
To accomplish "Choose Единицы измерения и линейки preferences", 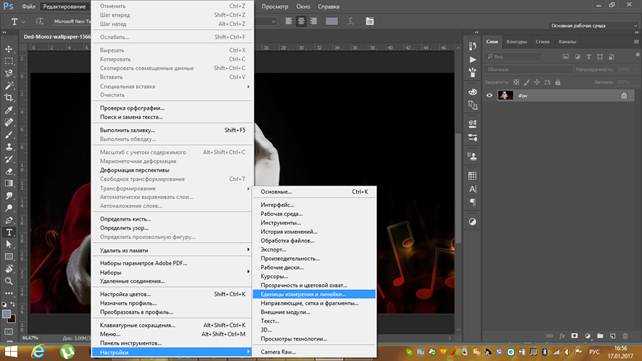I will tap(314, 294).
